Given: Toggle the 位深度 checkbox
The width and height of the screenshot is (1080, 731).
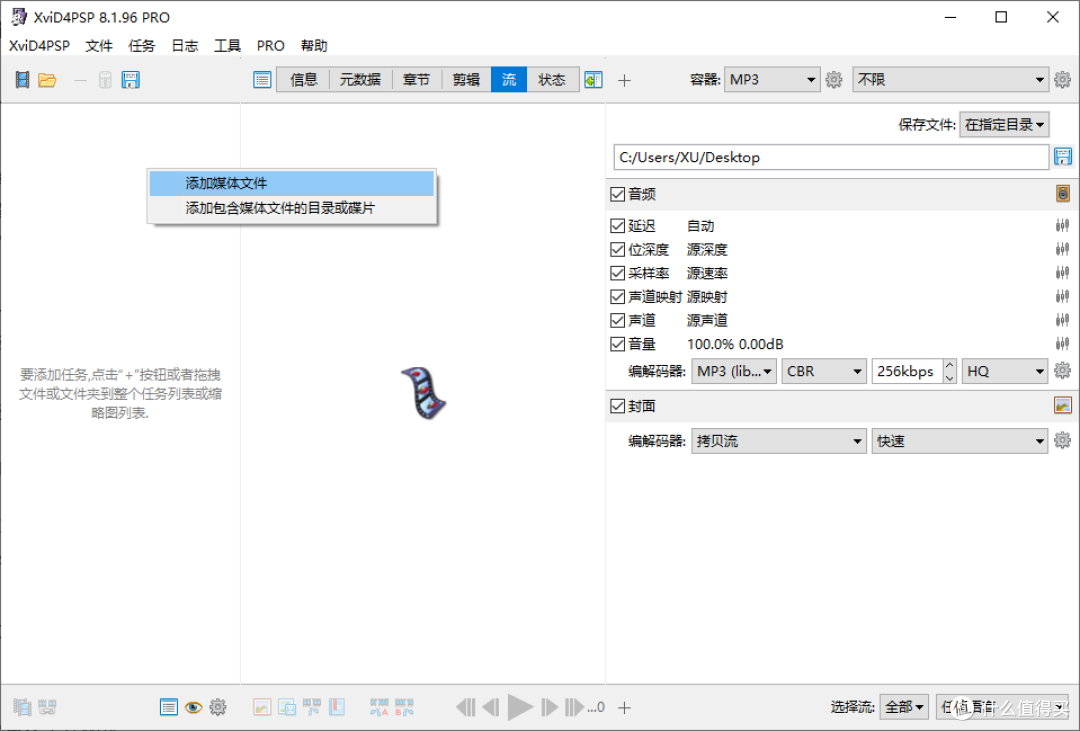Looking at the screenshot, I should [x=617, y=249].
